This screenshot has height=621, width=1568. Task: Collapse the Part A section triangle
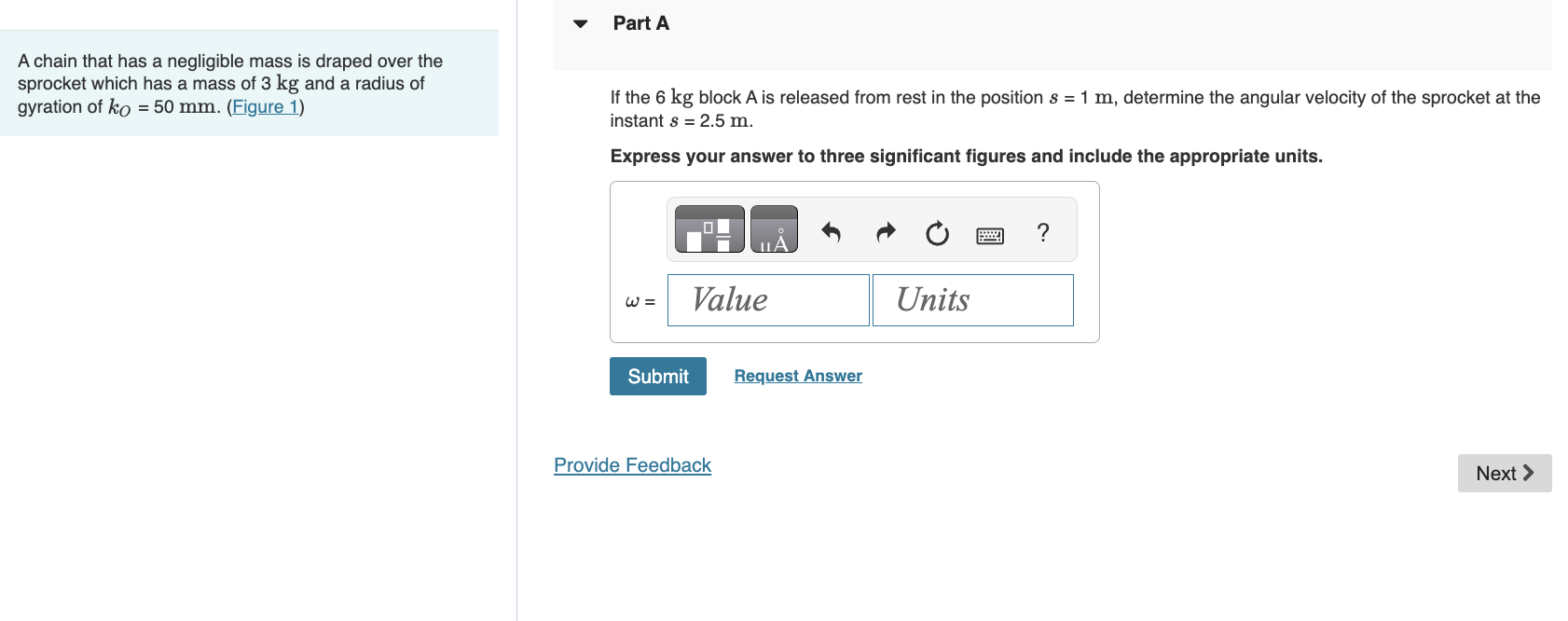coord(581,23)
